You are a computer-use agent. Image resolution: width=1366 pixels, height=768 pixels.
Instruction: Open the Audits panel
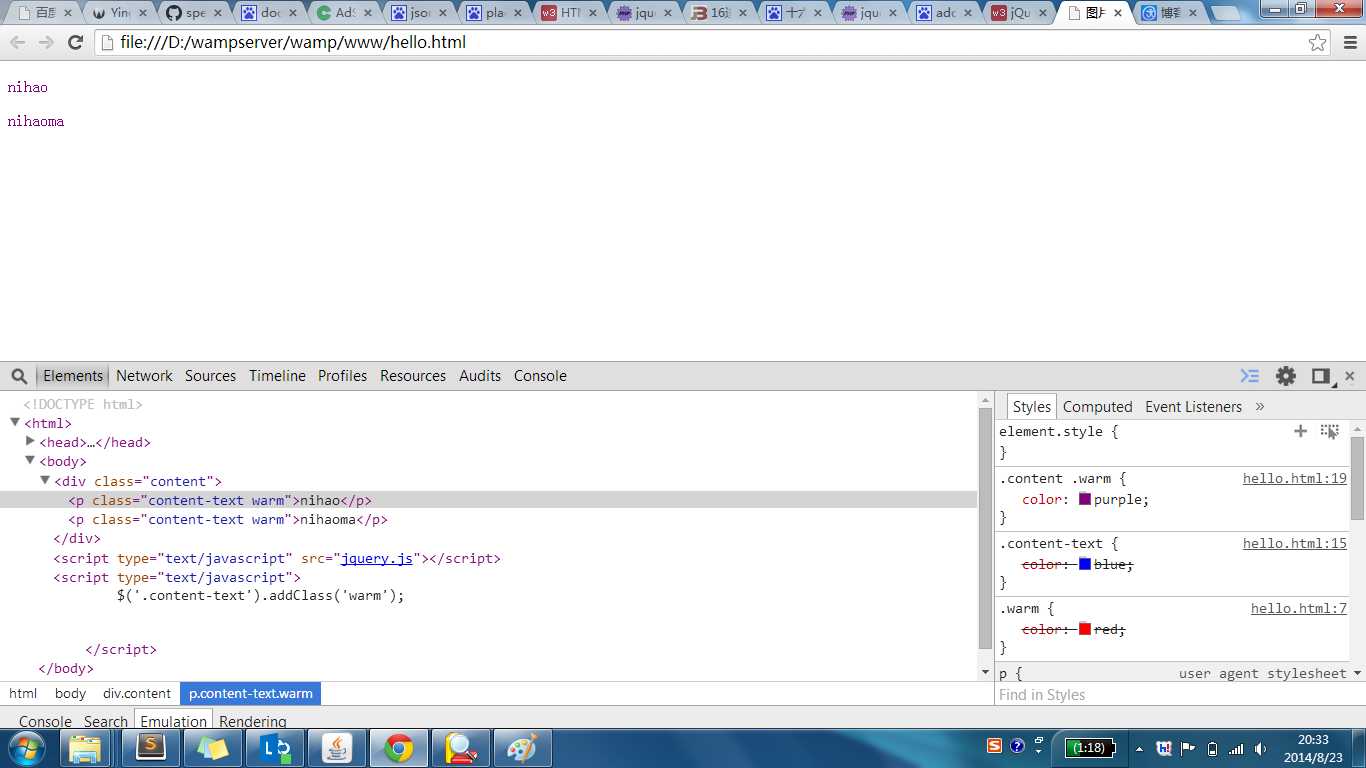coord(480,376)
